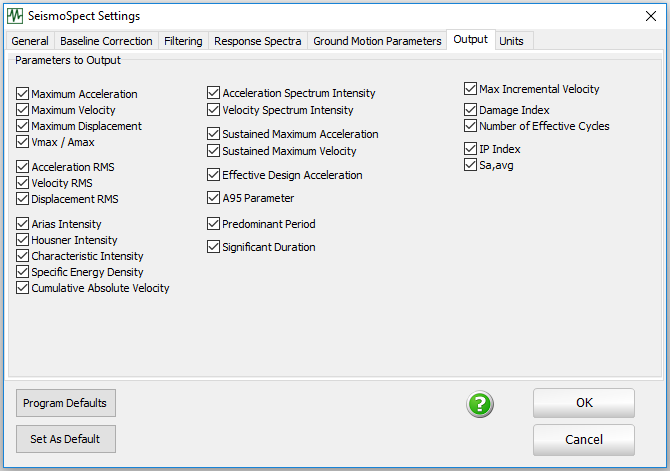Image resolution: width=670 pixels, height=471 pixels.
Task: Uncheck the Significant Duration checkbox
Action: pos(214,247)
